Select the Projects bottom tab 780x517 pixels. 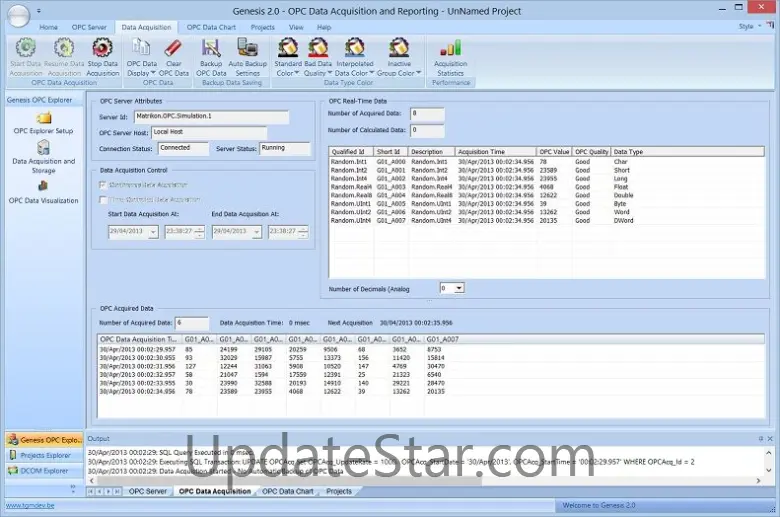(339, 491)
